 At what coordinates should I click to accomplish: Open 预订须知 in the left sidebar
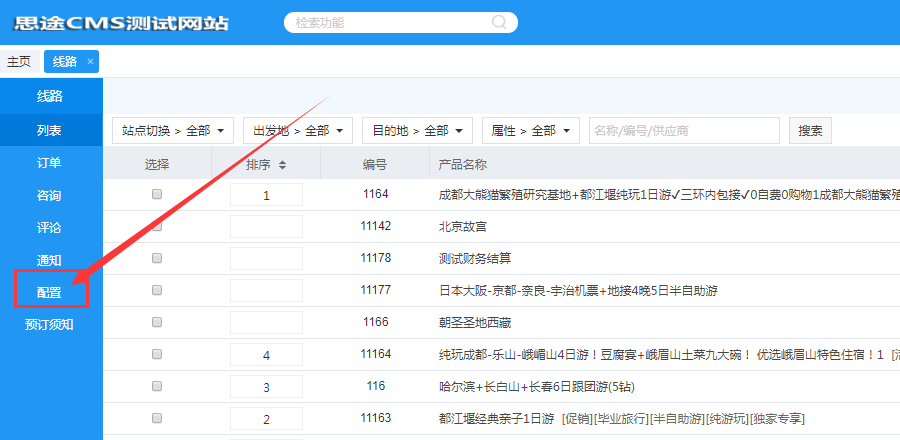point(50,324)
